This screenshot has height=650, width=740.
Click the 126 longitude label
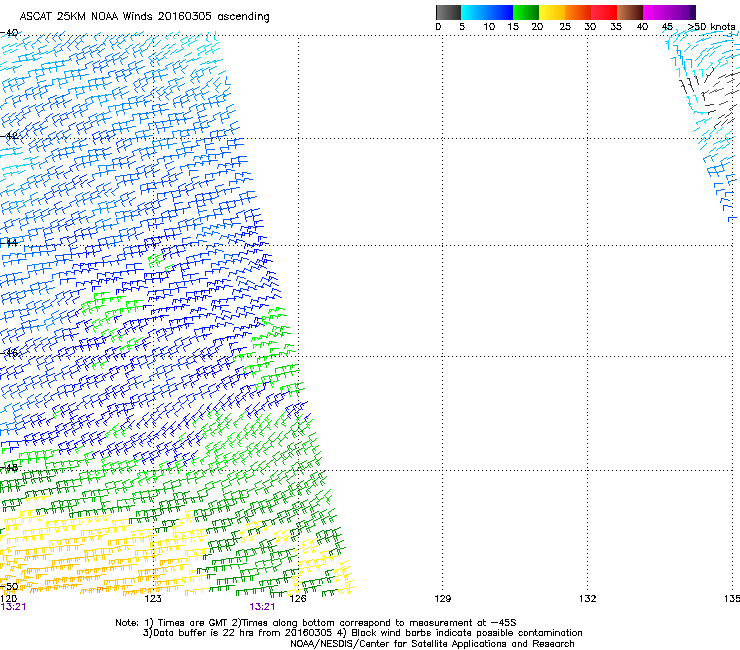click(298, 599)
